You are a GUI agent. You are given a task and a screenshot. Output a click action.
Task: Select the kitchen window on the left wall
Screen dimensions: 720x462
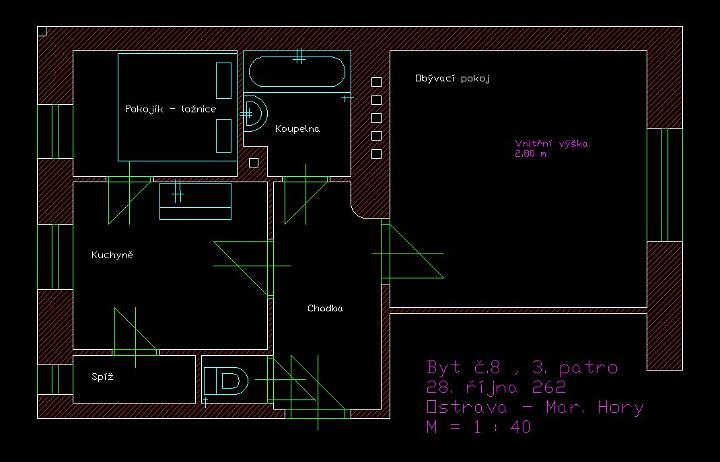click(55, 257)
